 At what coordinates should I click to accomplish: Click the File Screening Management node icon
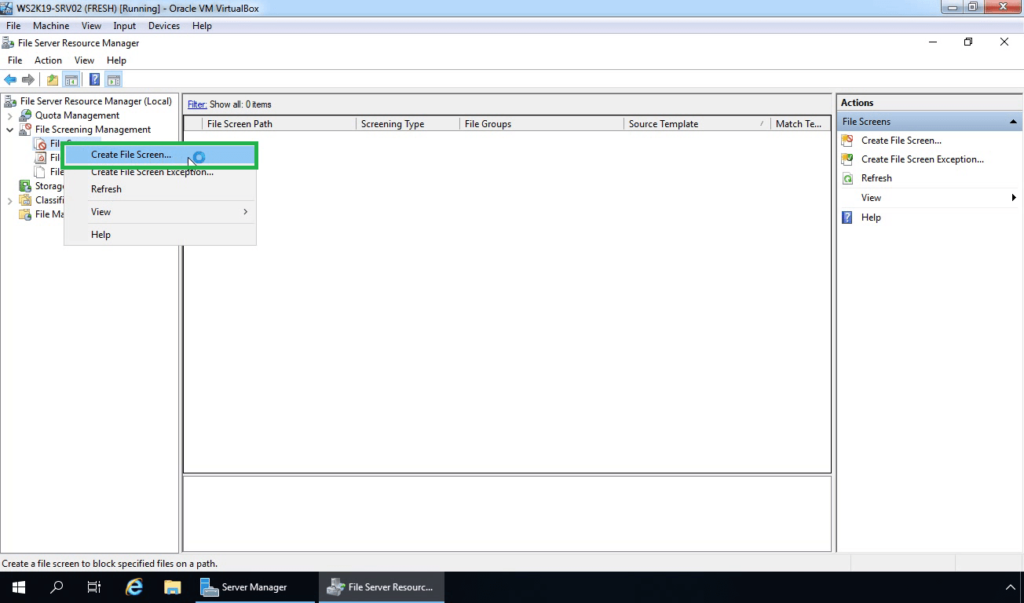tap(25, 129)
